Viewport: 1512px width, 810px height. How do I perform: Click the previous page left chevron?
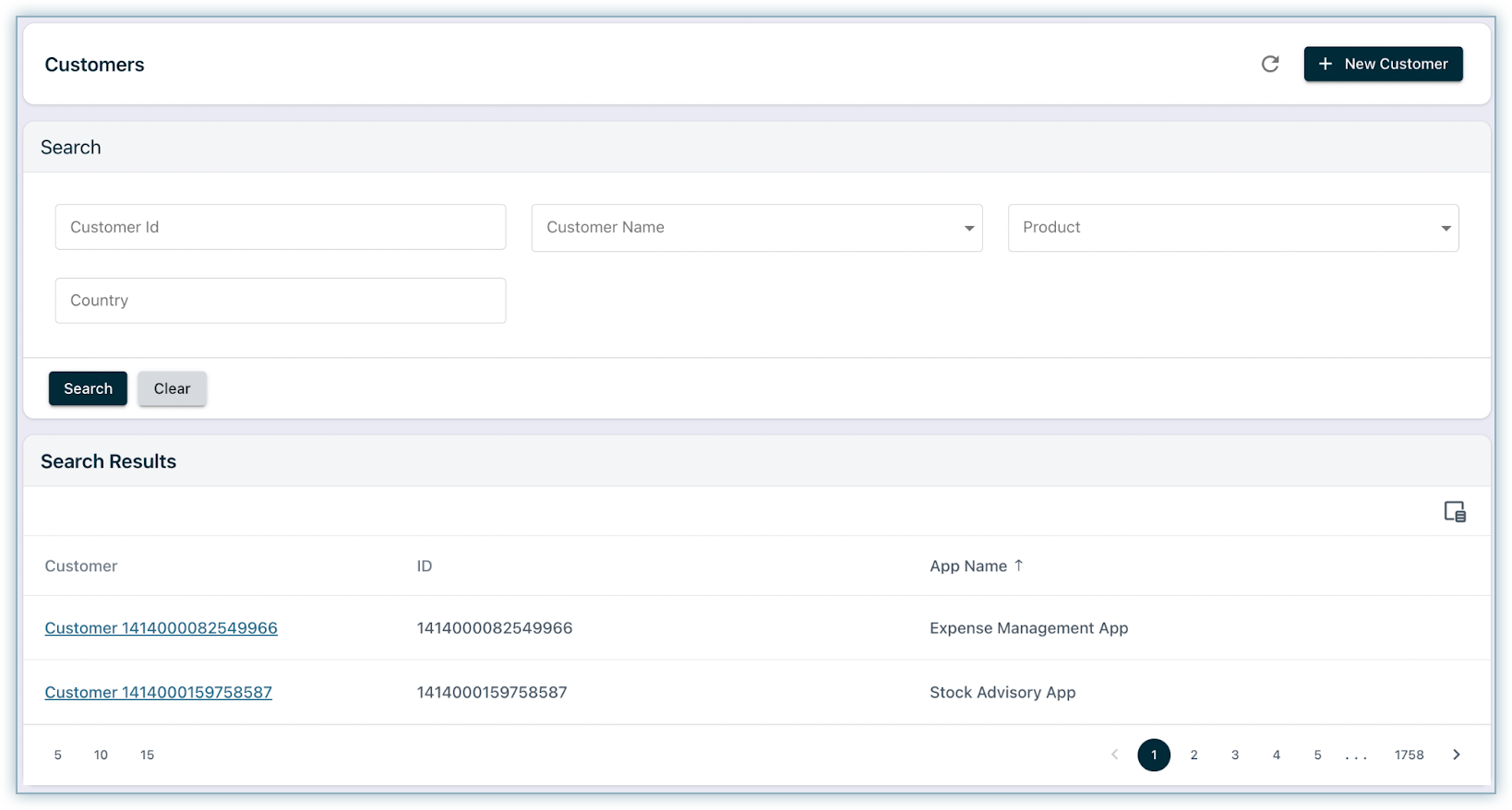click(x=1114, y=755)
